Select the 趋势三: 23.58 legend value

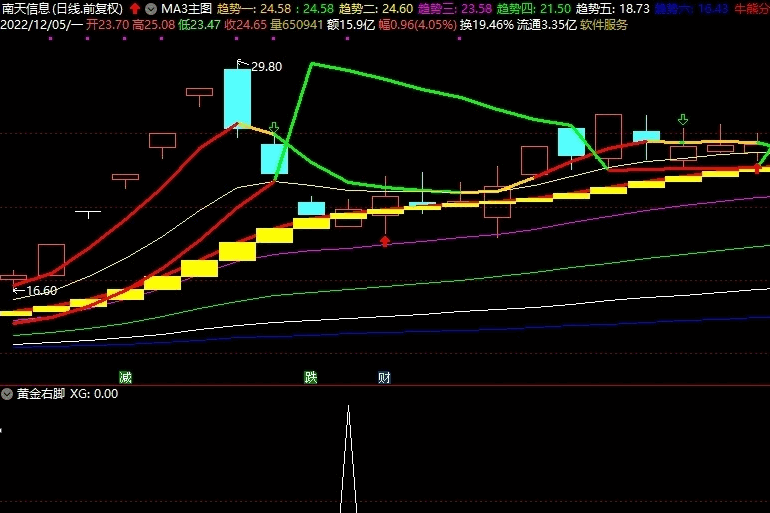coord(455,9)
